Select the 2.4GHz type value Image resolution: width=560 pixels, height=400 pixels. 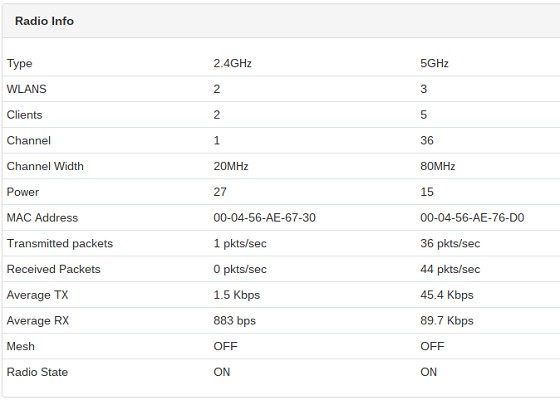click(x=232, y=63)
